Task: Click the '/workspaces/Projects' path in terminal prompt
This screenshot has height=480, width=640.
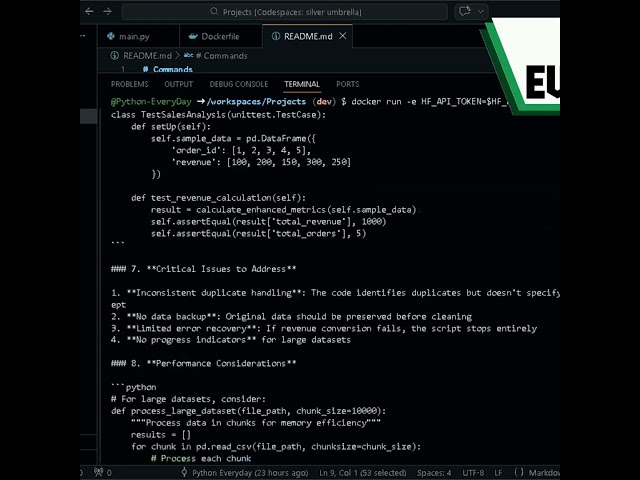Action: (x=256, y=101)
